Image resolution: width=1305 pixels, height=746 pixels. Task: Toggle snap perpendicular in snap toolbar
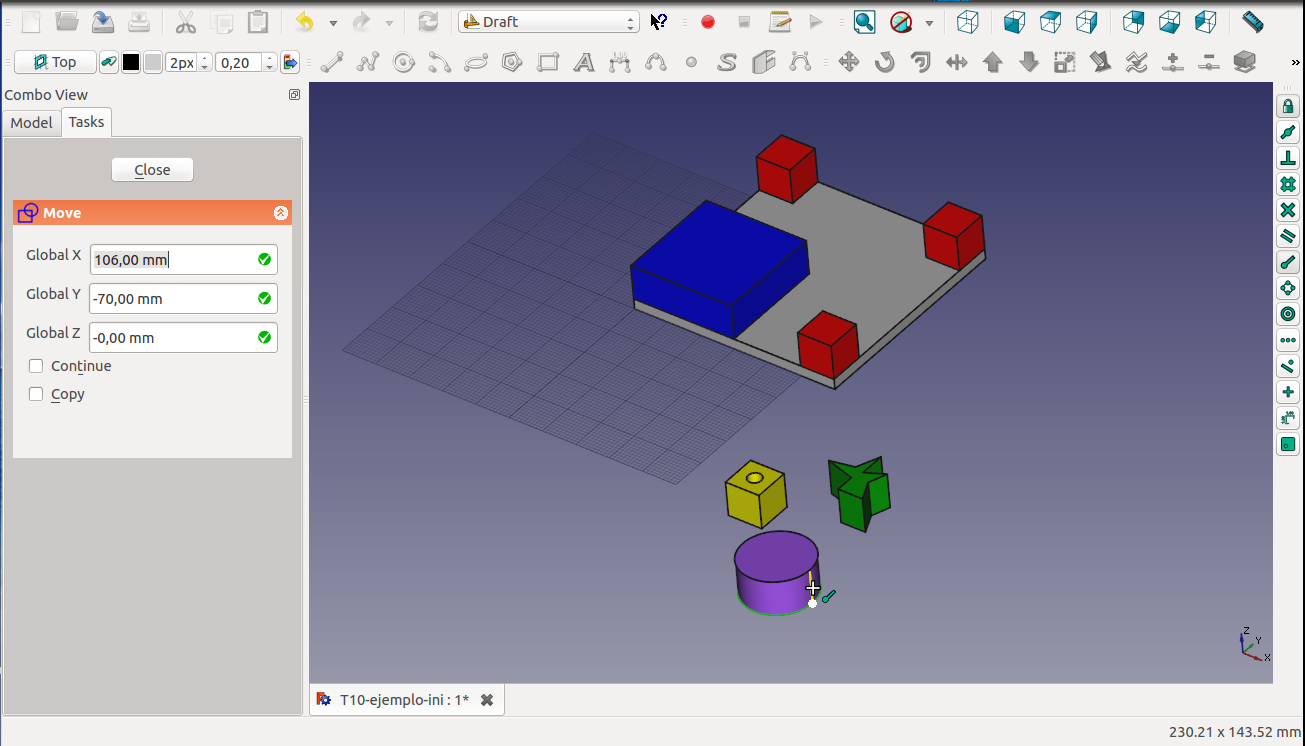[x=1288, y=158]
